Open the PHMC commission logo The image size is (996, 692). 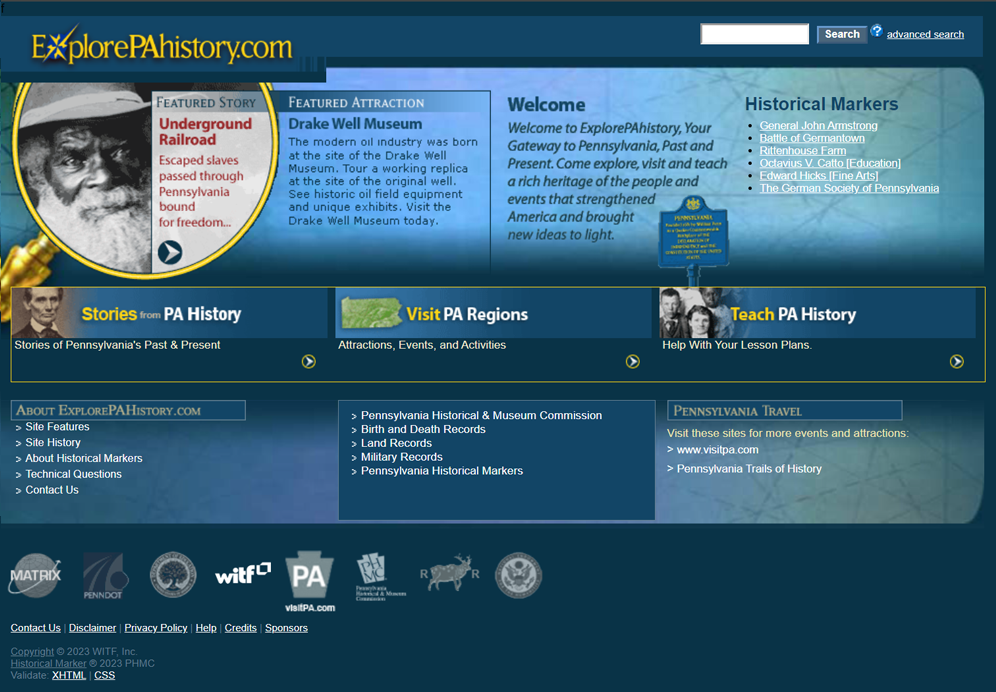(380, 576)
